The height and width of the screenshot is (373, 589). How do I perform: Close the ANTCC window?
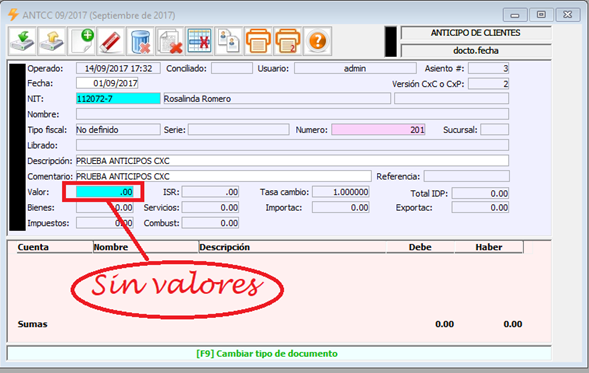click(568, 15)
